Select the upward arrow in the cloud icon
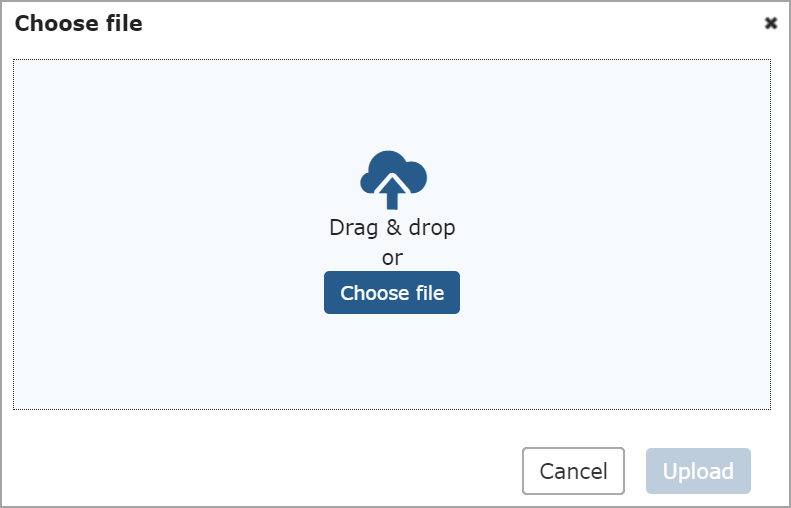This screenshot has height=508, width=791. coord(393,190)
